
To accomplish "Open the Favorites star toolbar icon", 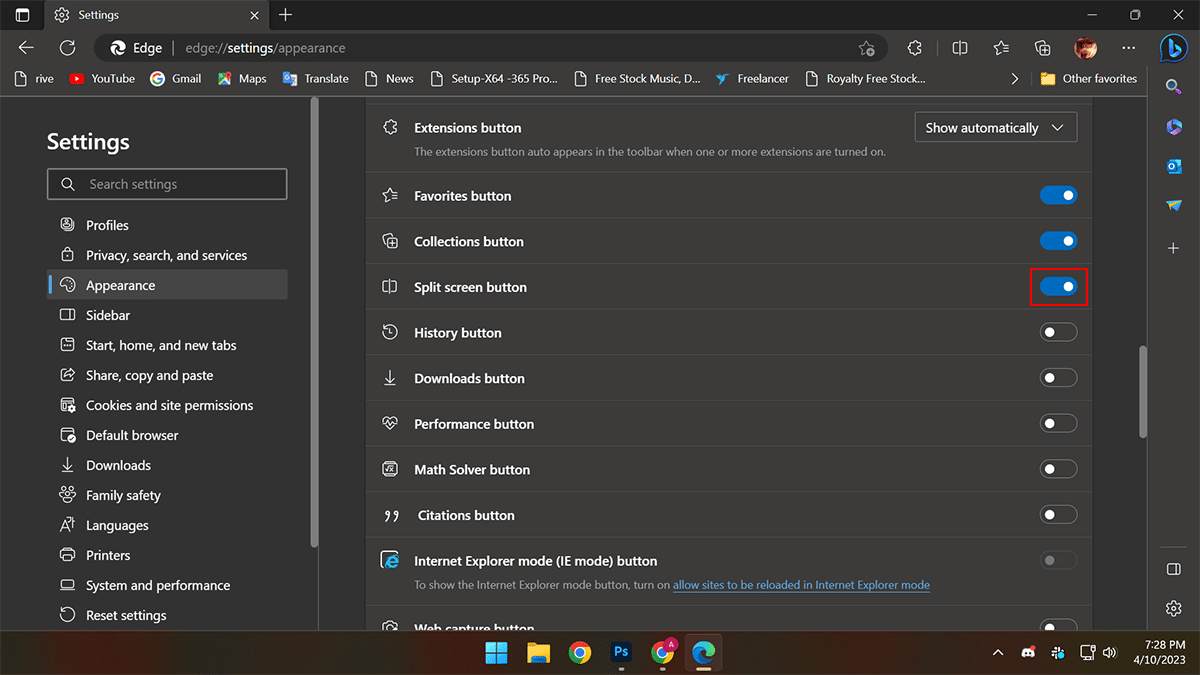I will point(1001,48).
